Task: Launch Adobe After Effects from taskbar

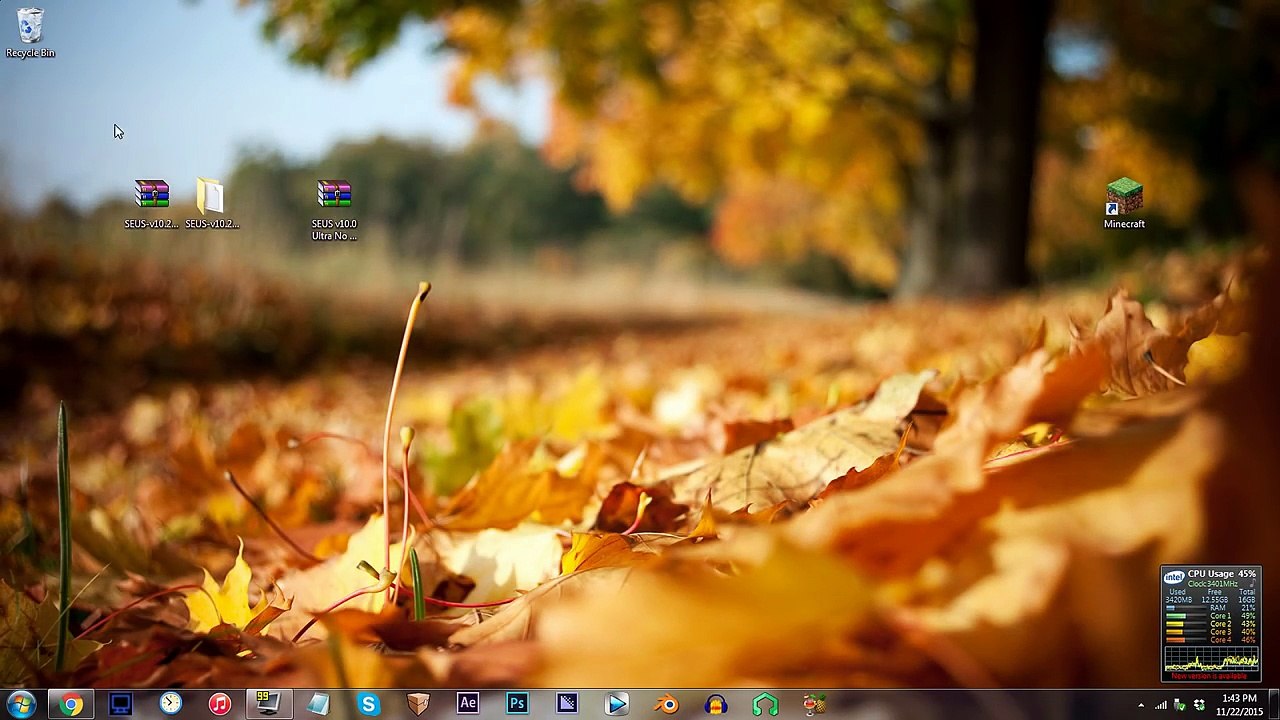Action: [x=467, y=704]
